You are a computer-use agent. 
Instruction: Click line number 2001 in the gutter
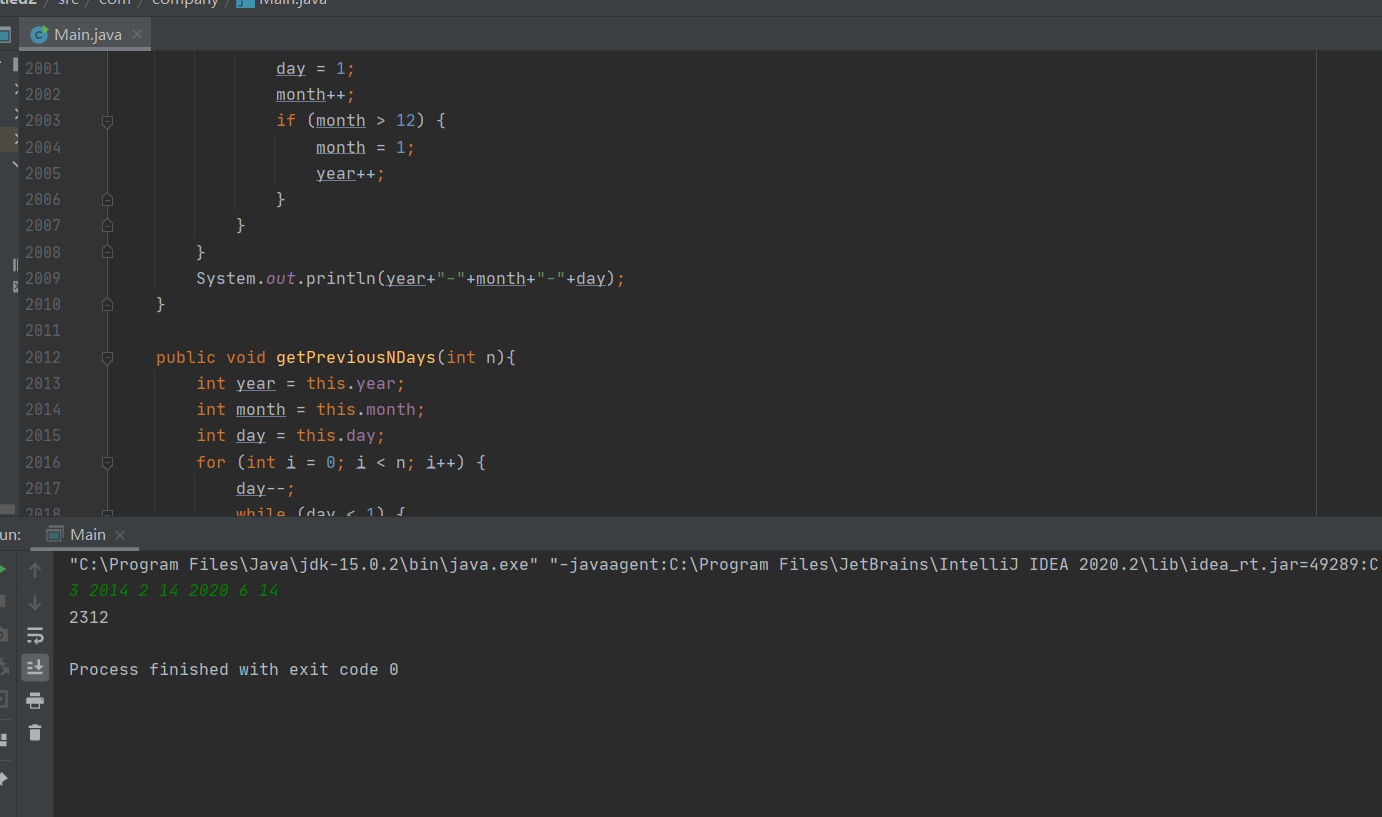(43, 68)
